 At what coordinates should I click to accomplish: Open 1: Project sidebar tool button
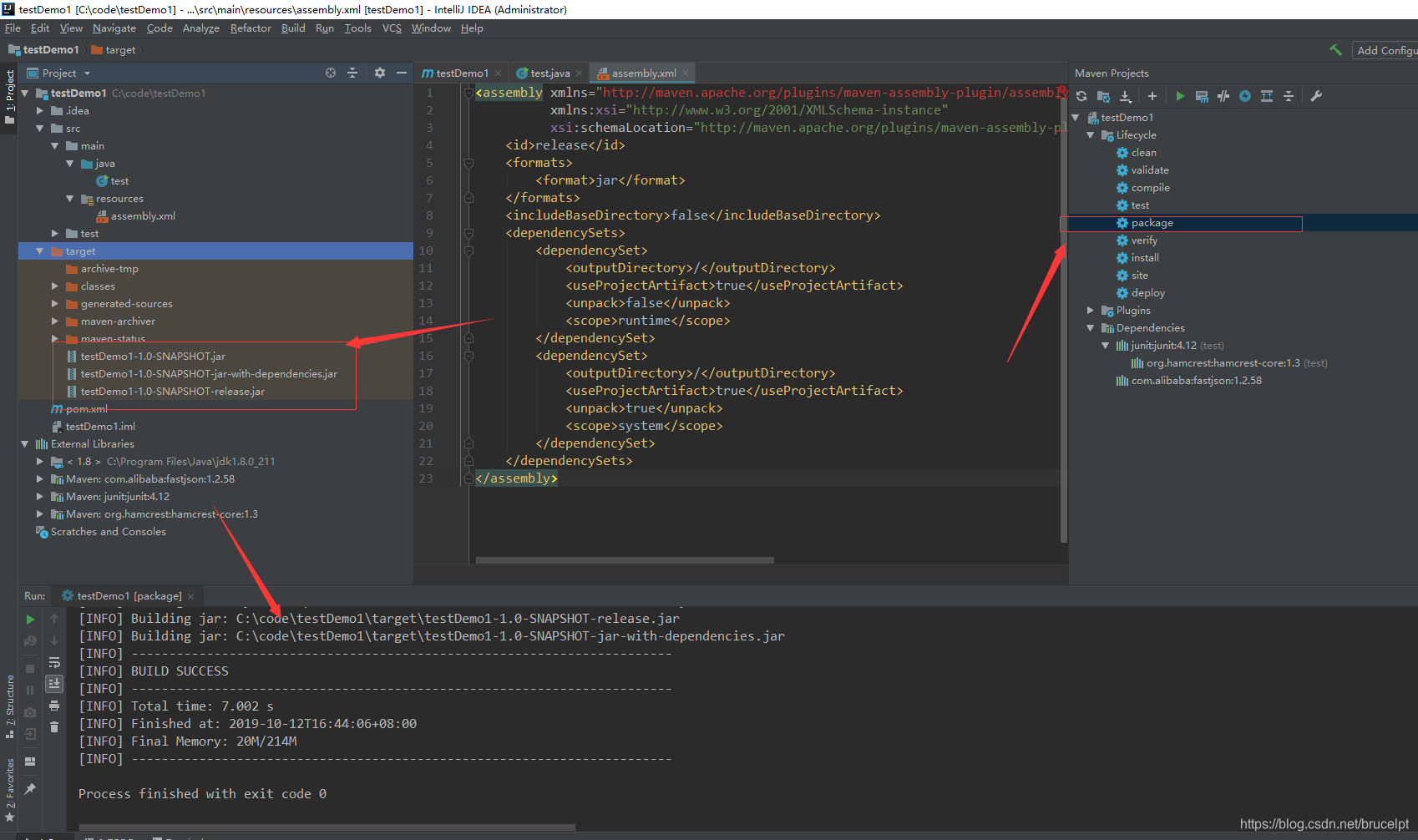tap(10, 96)
